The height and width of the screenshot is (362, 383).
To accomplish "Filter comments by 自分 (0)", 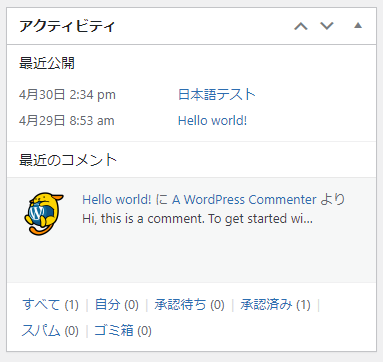I will point(117,304).
